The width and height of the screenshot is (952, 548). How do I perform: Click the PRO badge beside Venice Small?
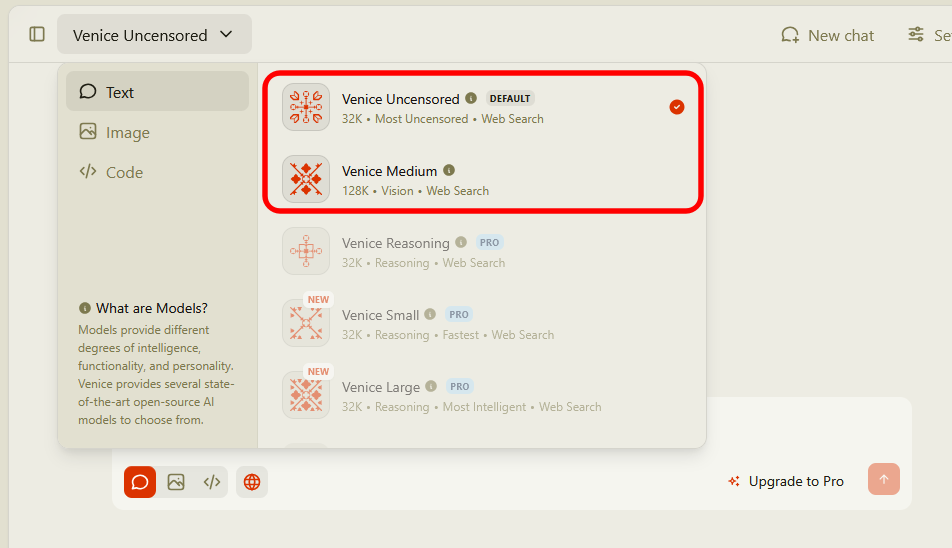459,314
